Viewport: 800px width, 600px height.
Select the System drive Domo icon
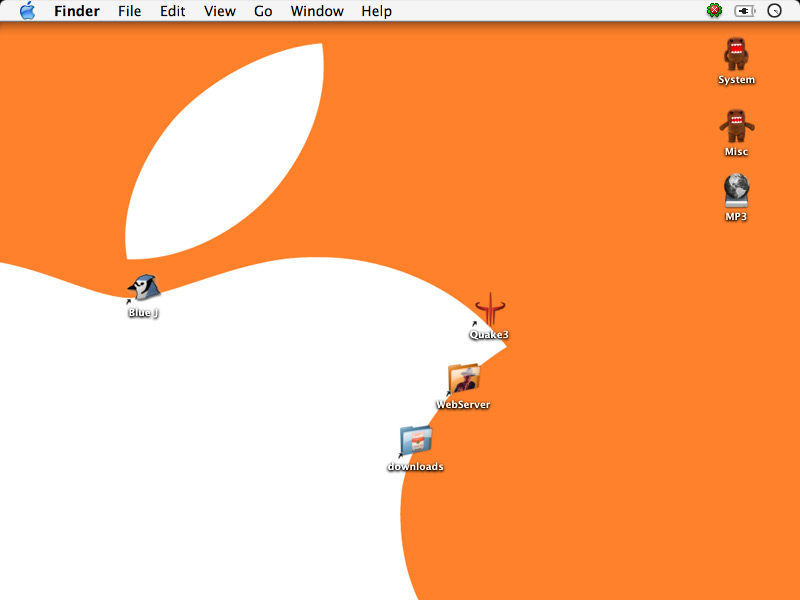736,54
